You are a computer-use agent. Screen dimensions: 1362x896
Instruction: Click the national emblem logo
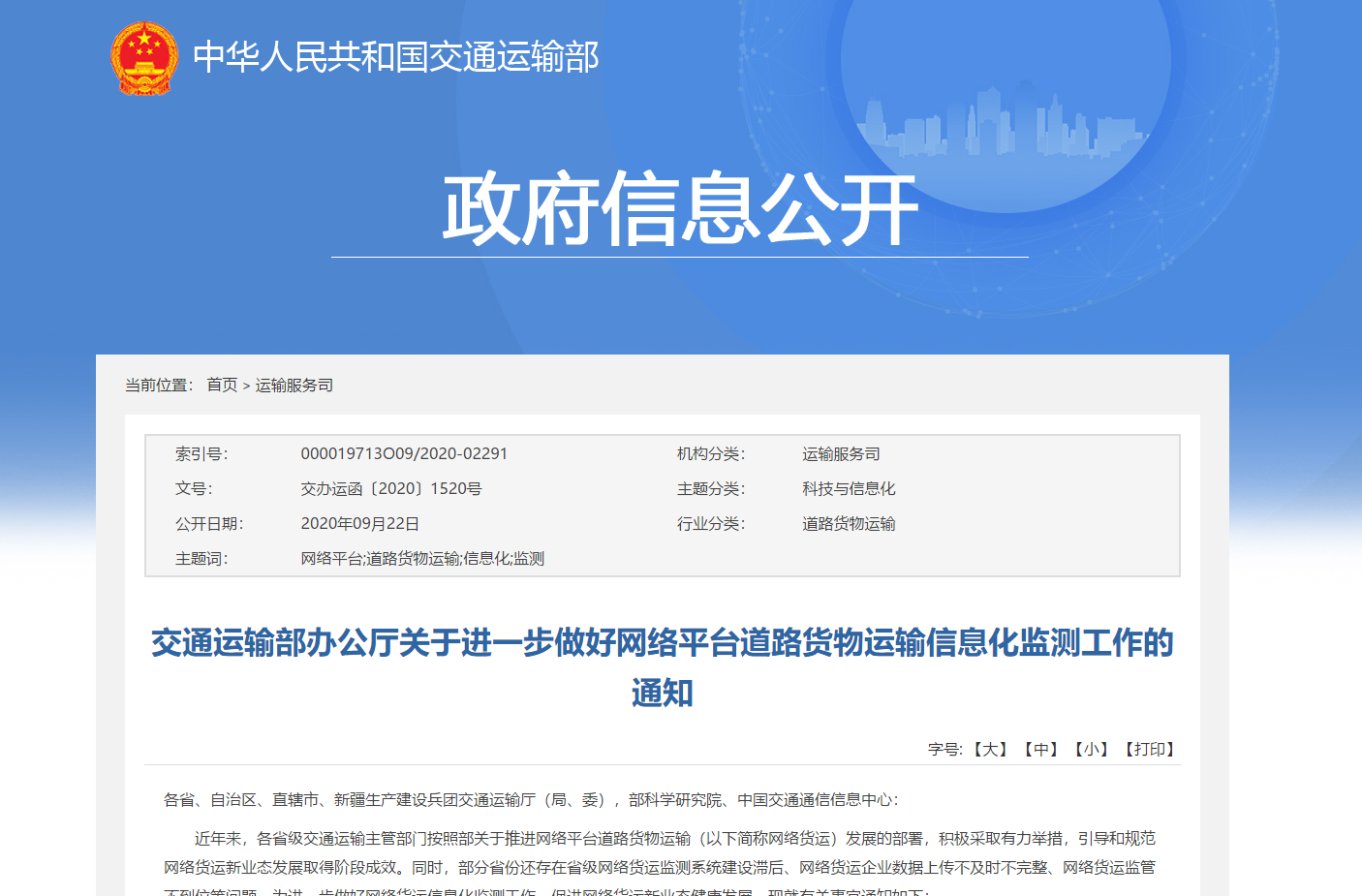(x=143, y=60)
